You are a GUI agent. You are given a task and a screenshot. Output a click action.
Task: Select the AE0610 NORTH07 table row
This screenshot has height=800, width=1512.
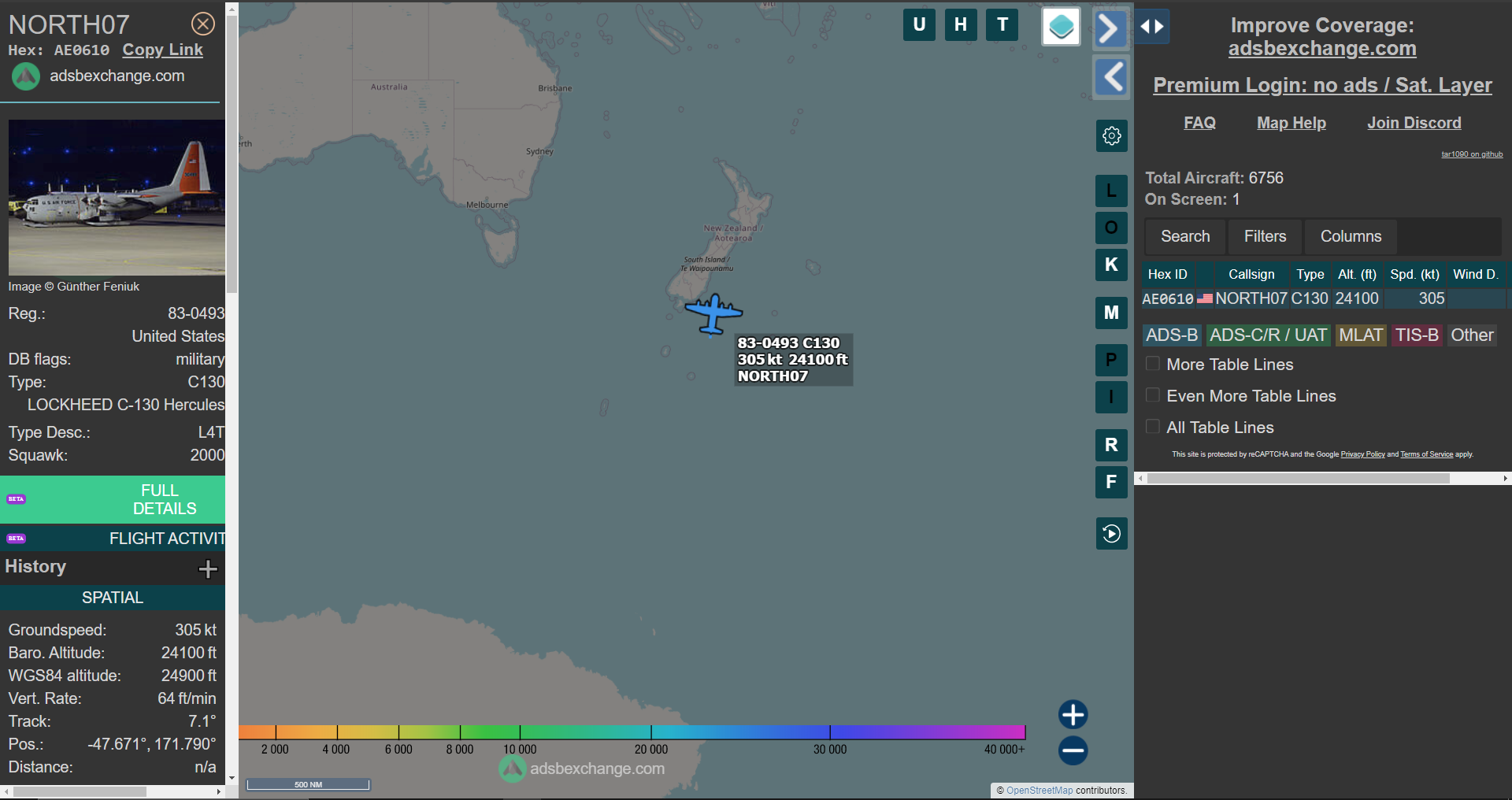[x=1323, y=299]
